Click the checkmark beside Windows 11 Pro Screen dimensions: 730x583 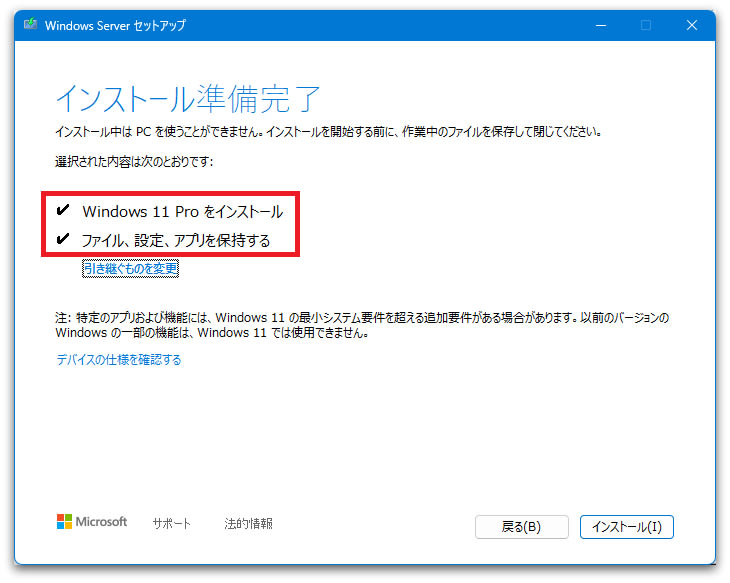pos(62,210)
